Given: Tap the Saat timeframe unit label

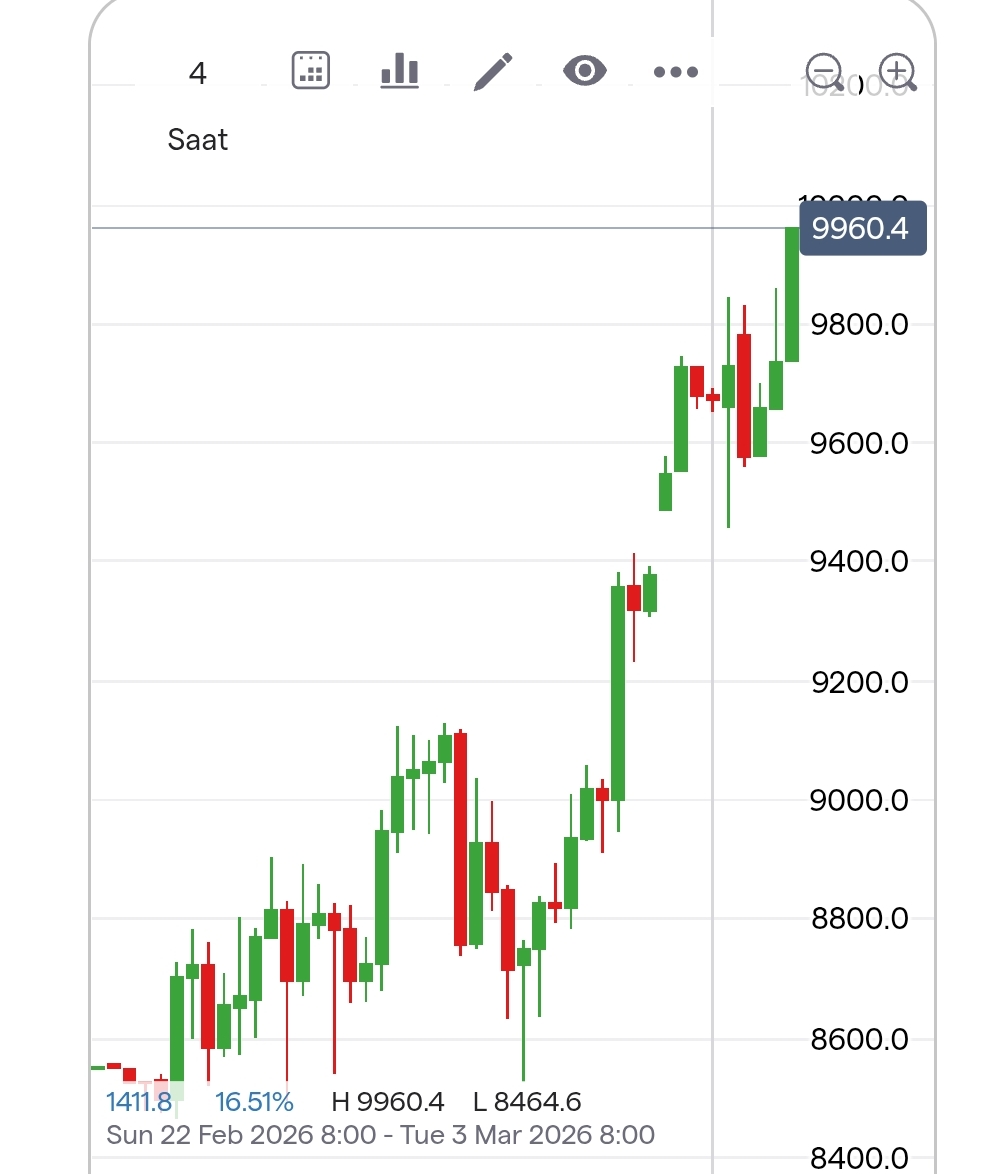Looking at the screenshot, I should (x=198, y=140).
